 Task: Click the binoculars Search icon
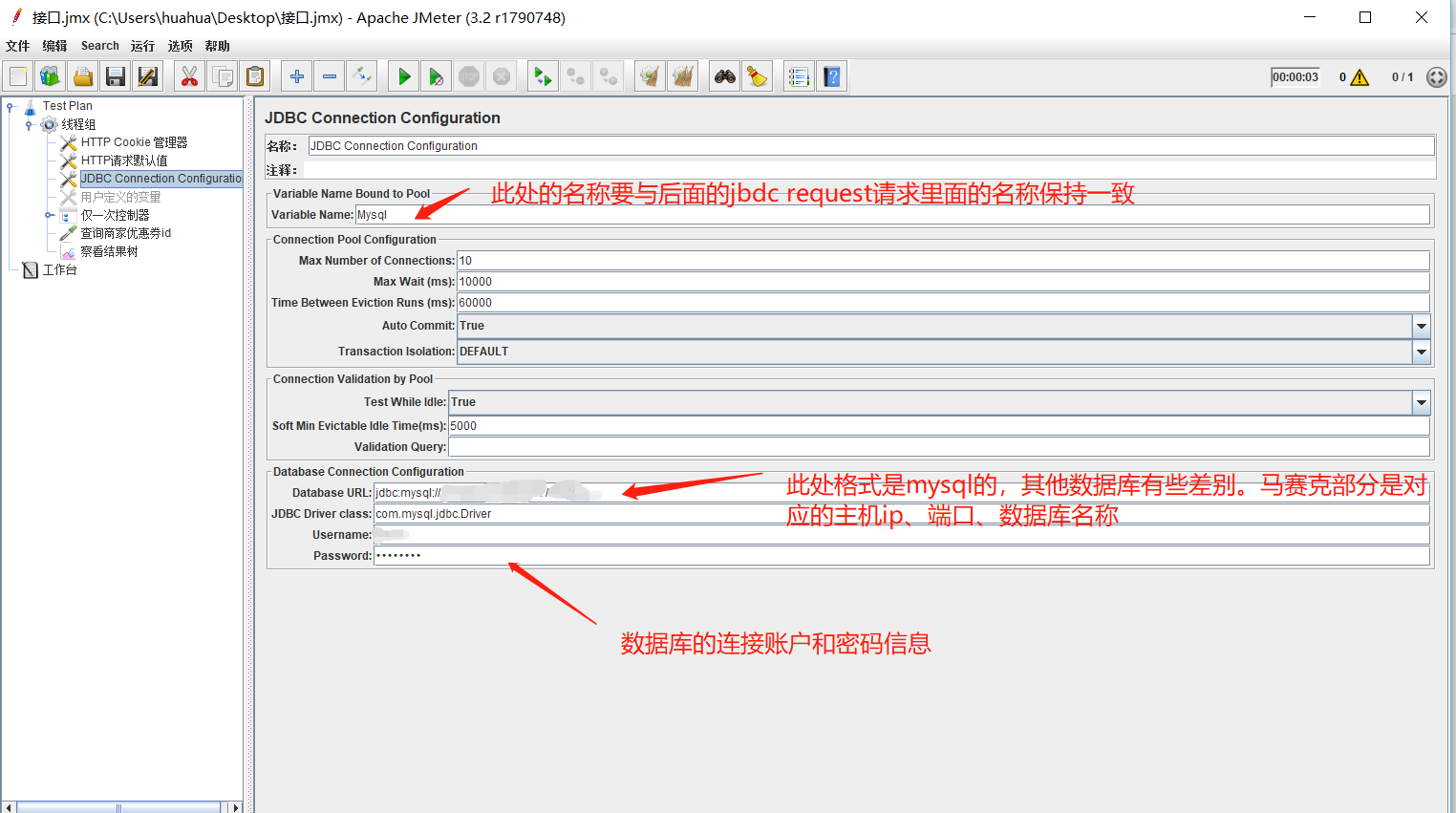coord(725,76)
